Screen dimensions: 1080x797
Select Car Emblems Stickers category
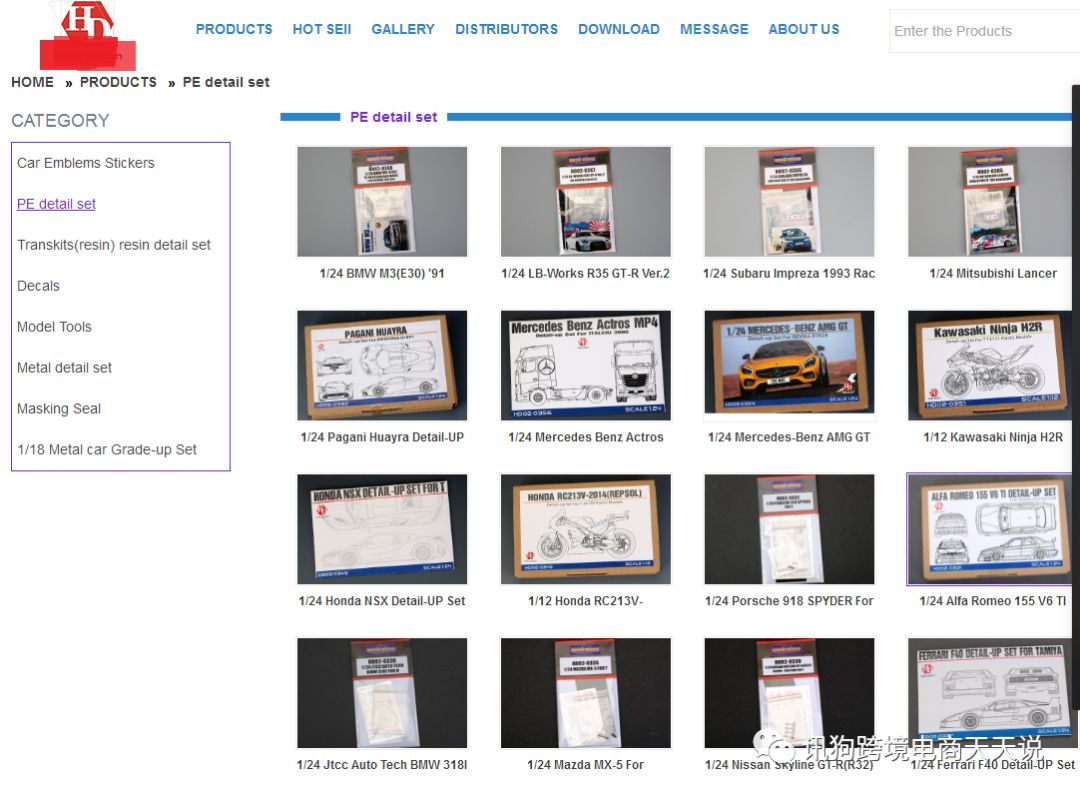85,163
